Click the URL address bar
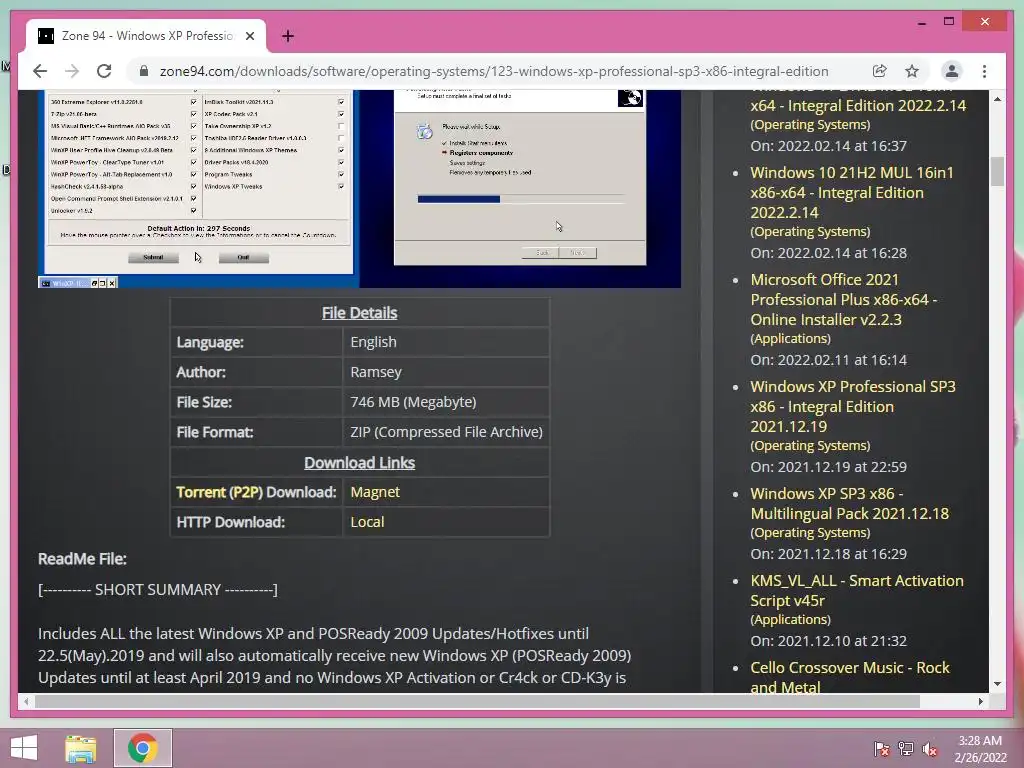The height and width of the screenshot is (768, 1024). pos(494,71)
